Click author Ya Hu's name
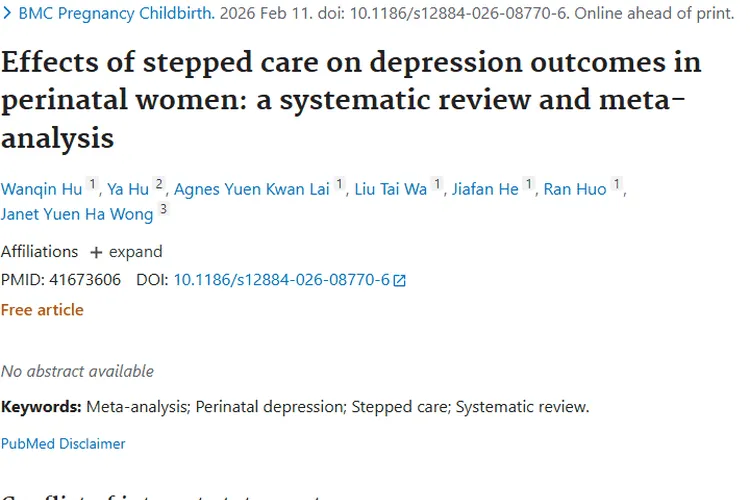Image resolution: width=750 pixels, height=500 pixels. 128,190
